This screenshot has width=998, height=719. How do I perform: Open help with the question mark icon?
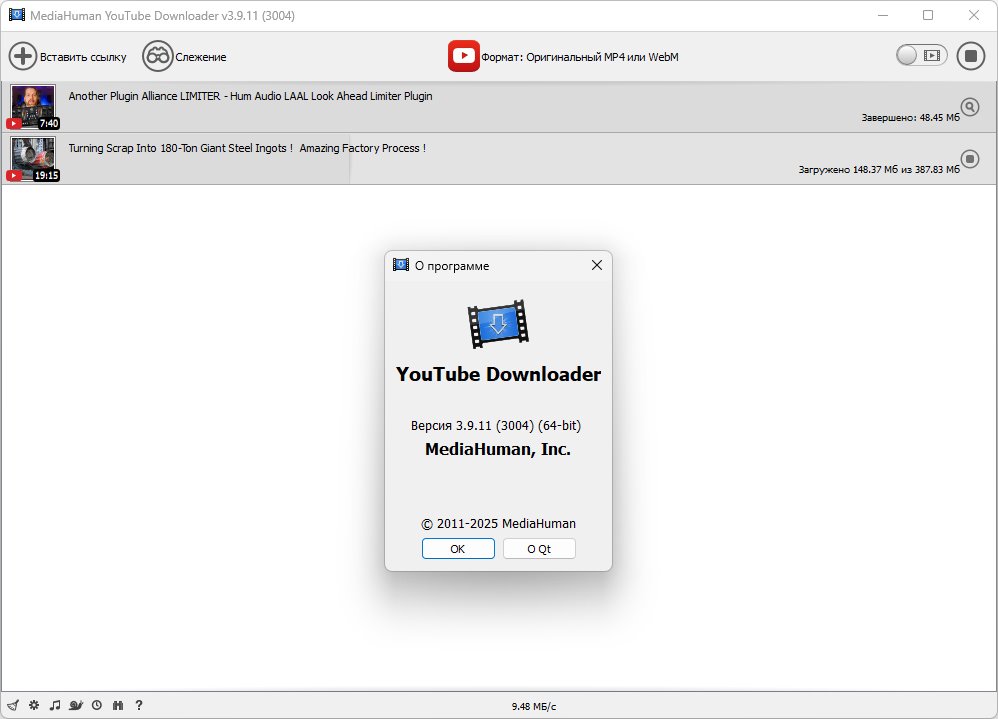coord(139,705)
